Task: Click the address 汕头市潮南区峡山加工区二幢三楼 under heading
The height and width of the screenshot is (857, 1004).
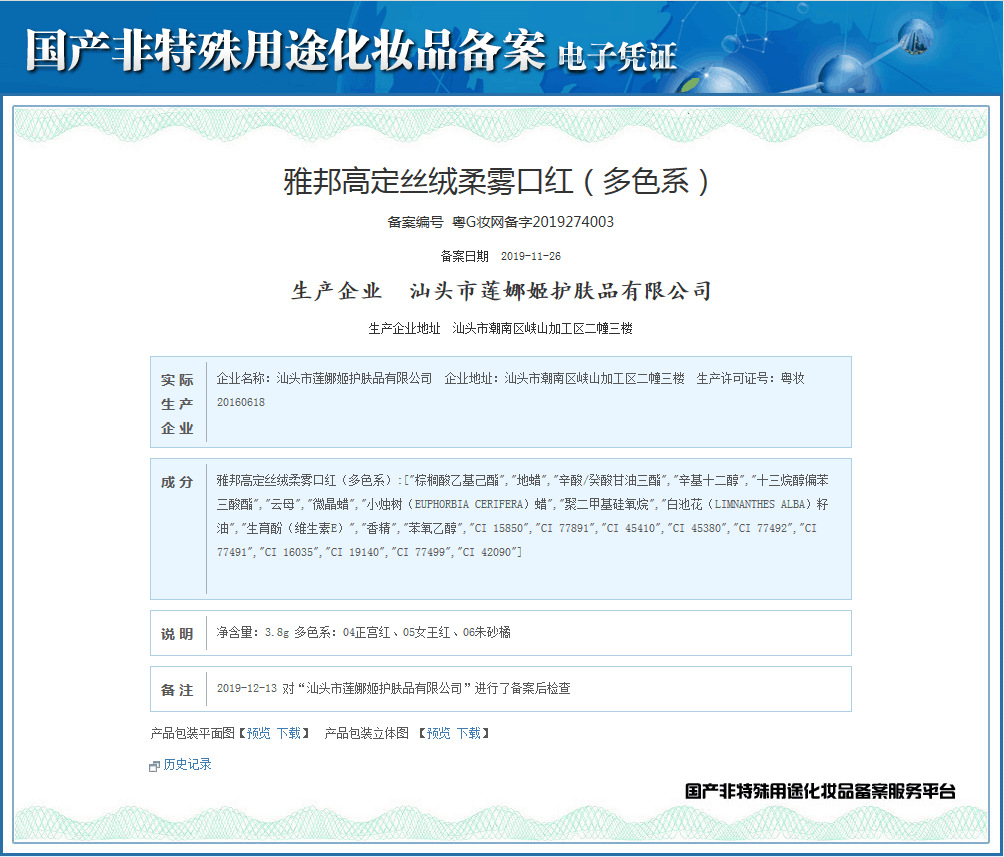Action: 542,329
